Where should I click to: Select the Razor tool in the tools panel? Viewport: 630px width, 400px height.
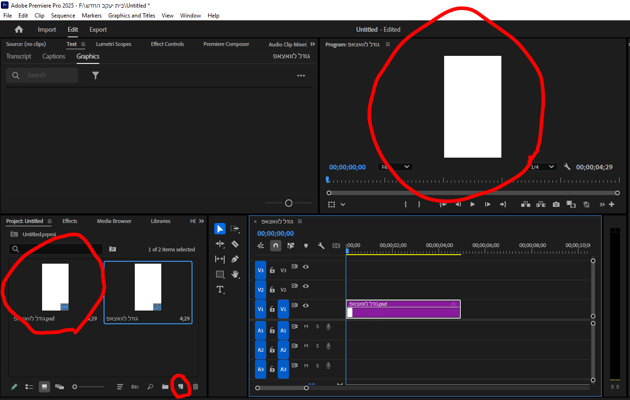pos(235,244)
